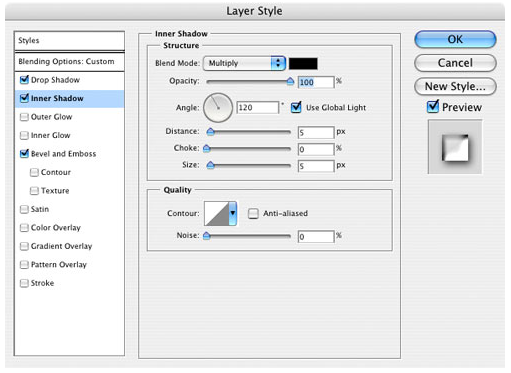Select the Inner Glow label
This screenshot has height=373, width=511.
coord(50,135)
